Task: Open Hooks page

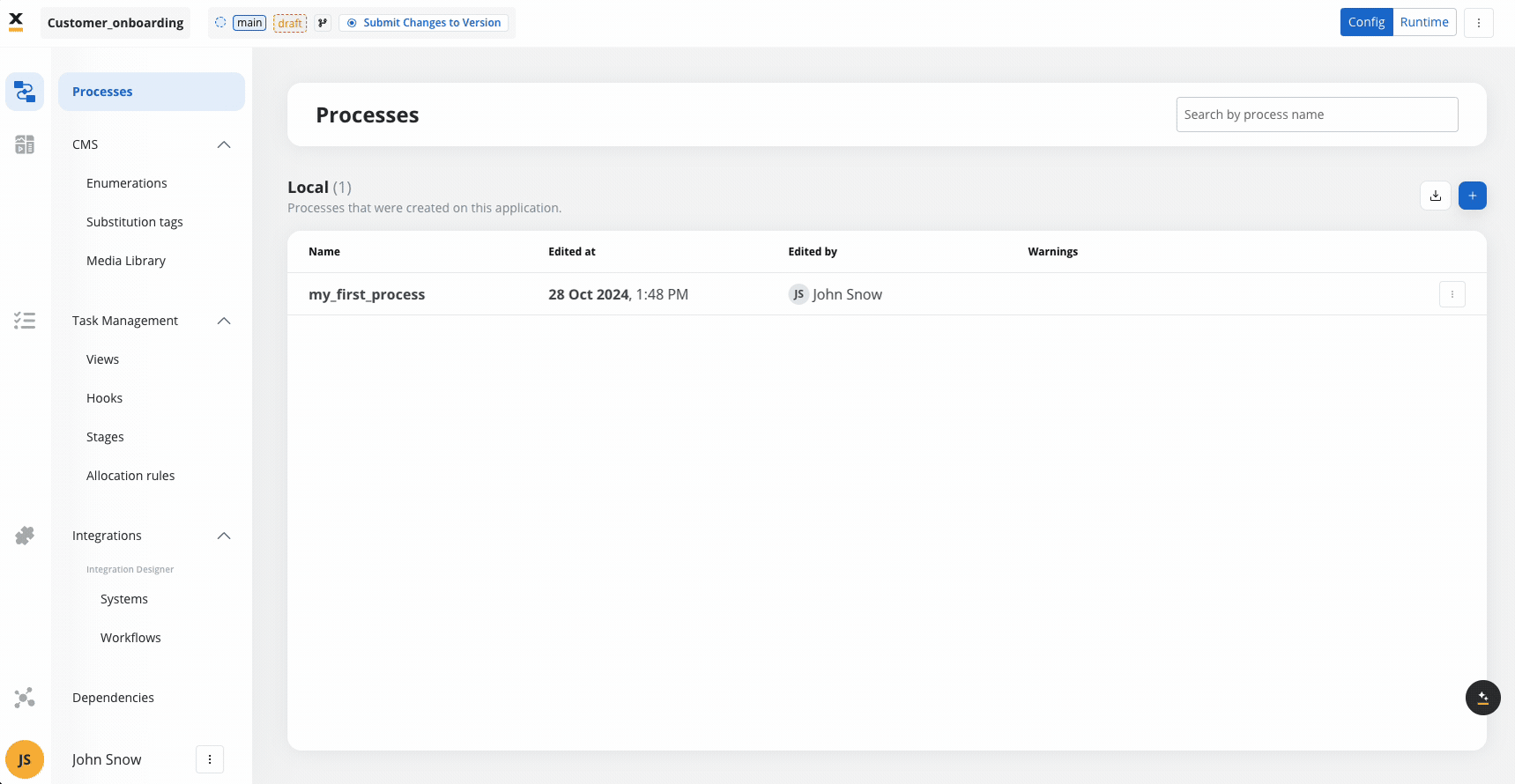Action: tap(104, 398)
